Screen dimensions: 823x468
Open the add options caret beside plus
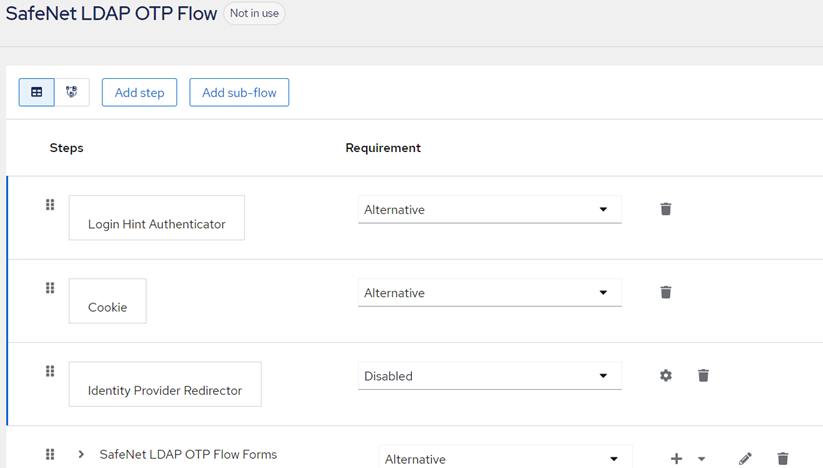coord(701,459)
